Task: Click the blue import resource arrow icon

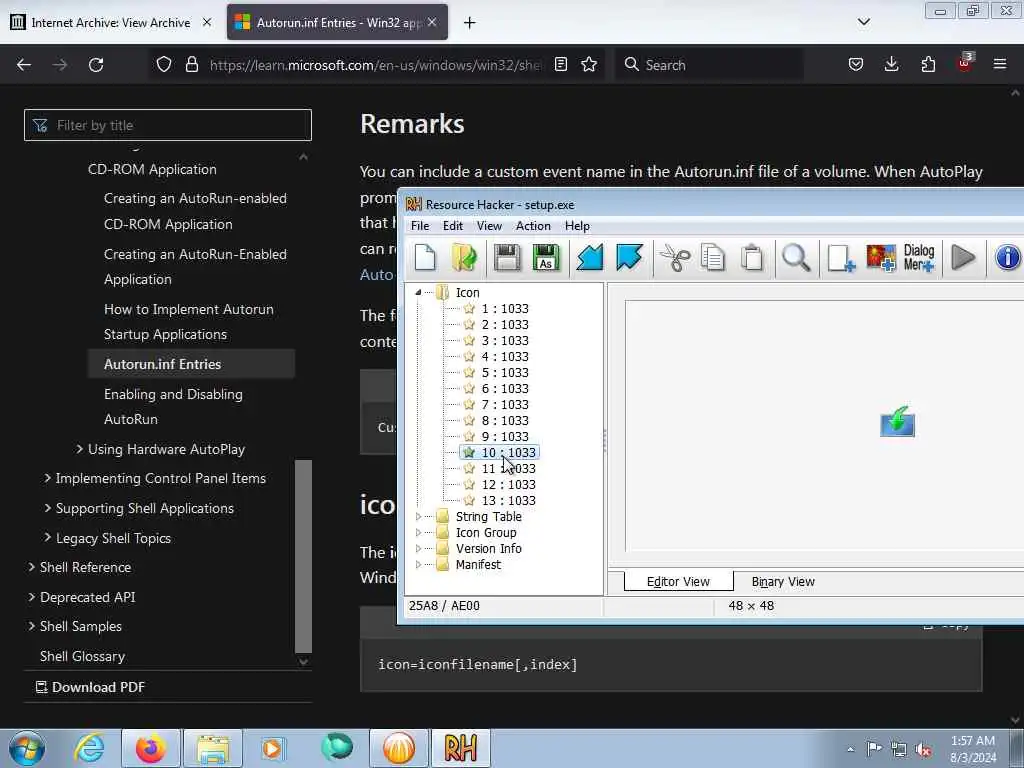Action: click(590, 257)
